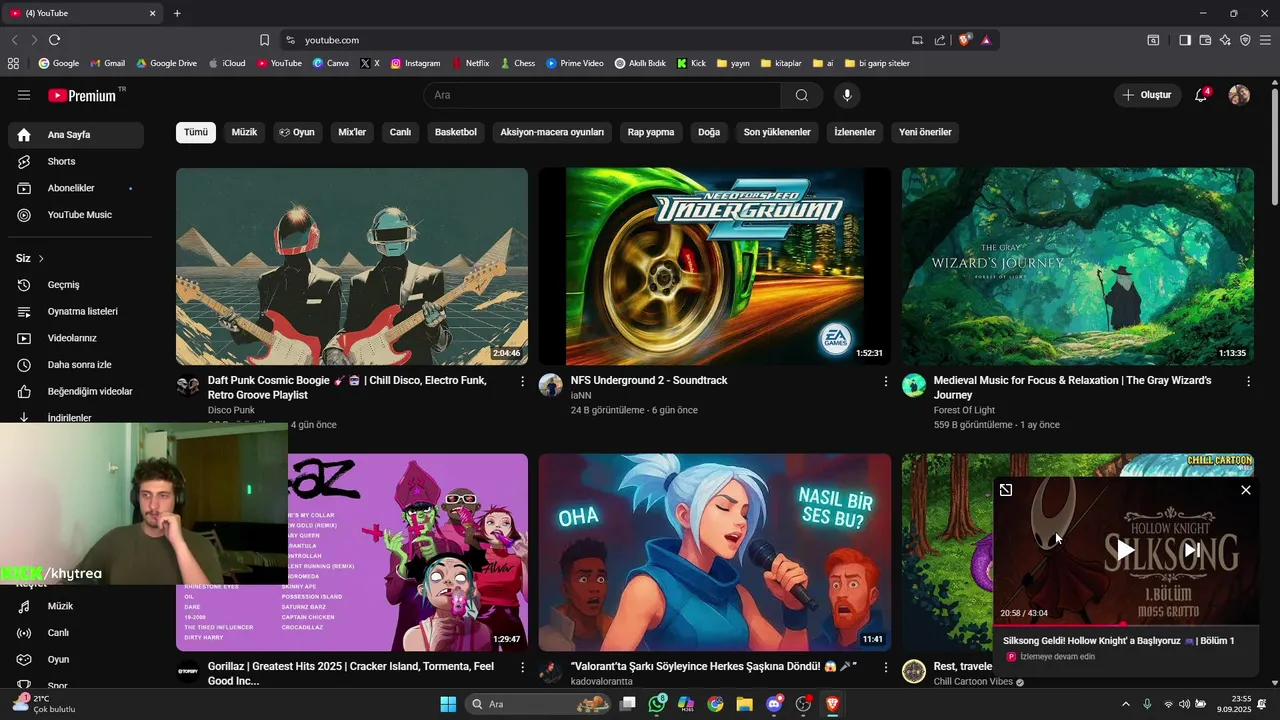Image resolution: width=1280 pixels, height=720 pixels.
Task: Open the Chess bookmark
Action: [x=517, y=63]
